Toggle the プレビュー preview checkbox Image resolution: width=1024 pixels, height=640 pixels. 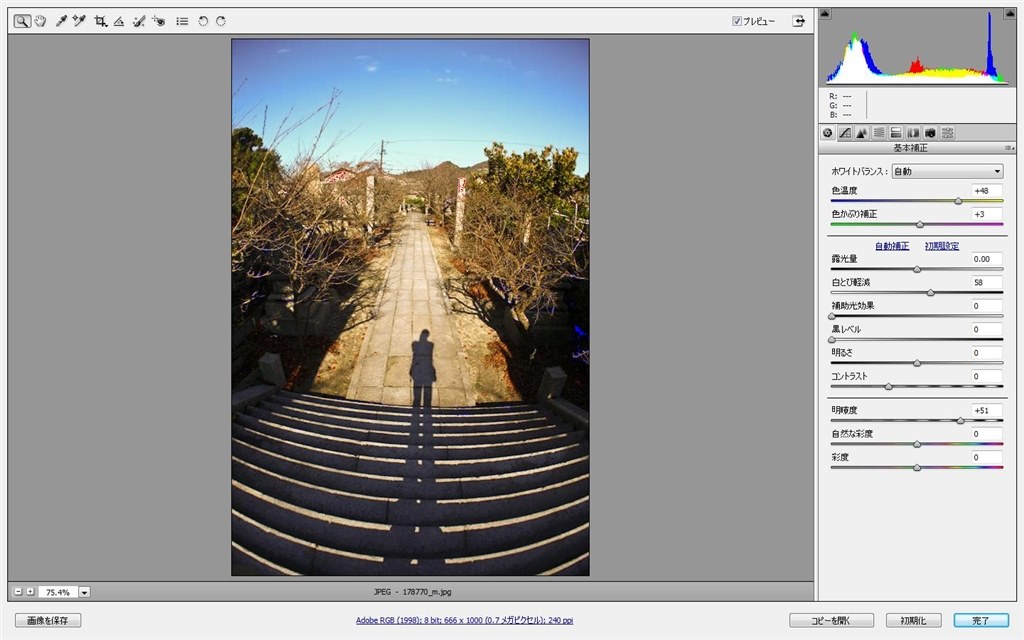pyautogui.click(x=737, y=21)
